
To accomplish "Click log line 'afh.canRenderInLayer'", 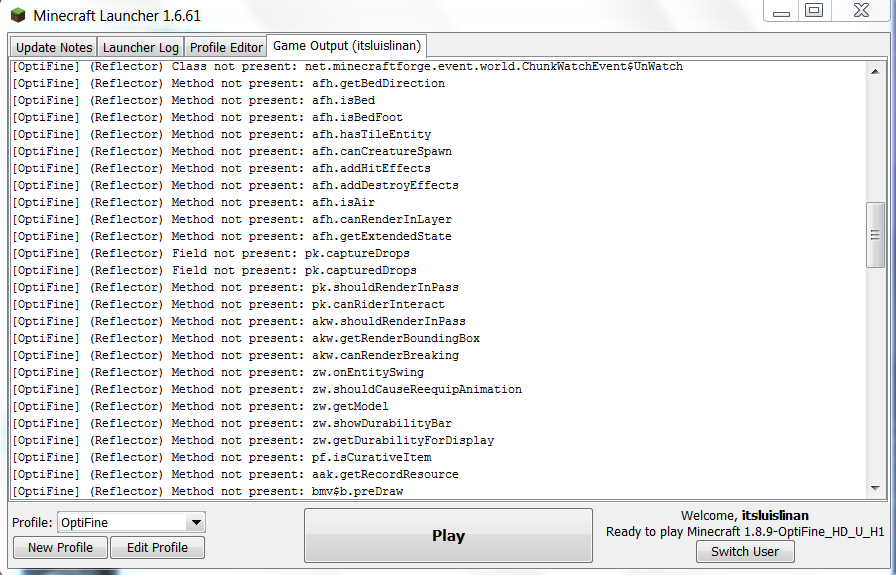I will [232, 219].
